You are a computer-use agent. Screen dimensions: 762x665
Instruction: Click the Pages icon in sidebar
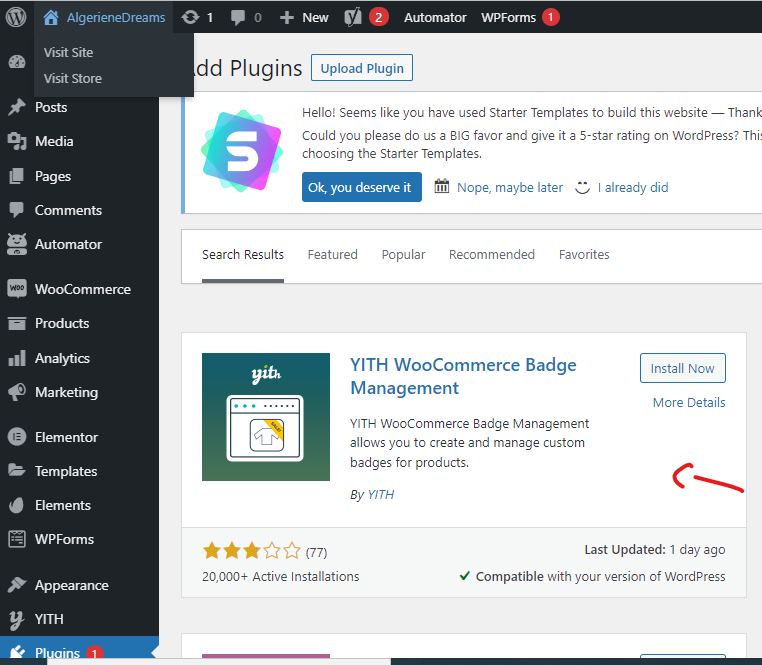pyautogui.click(x=17, y=176)
